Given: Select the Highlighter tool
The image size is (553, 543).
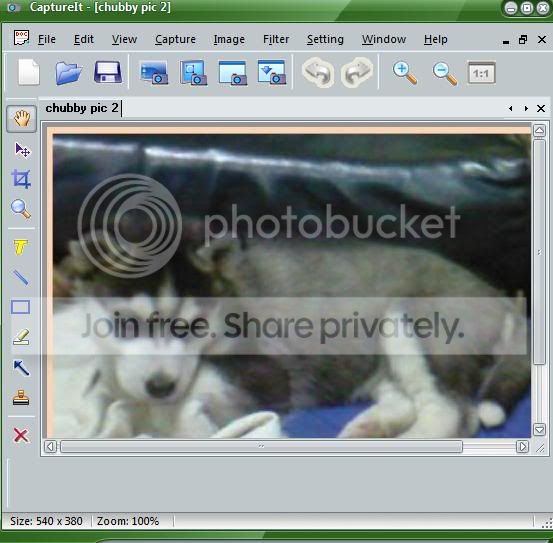Looking at the screenshot, I should (x=21, y=337).
